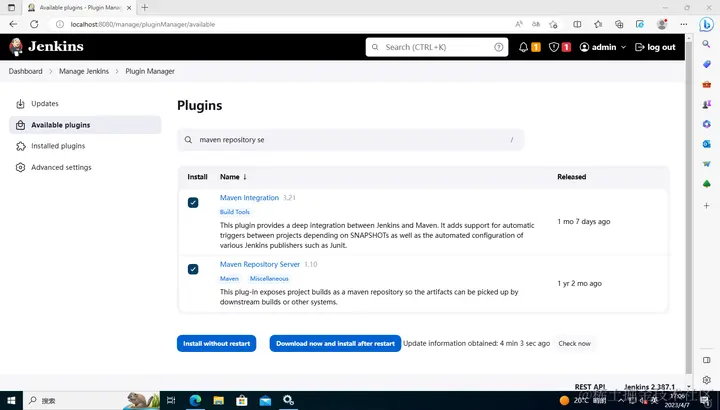Open the browser collections icon
This screenshot has height=410, width=720.
tap(619, 24)
